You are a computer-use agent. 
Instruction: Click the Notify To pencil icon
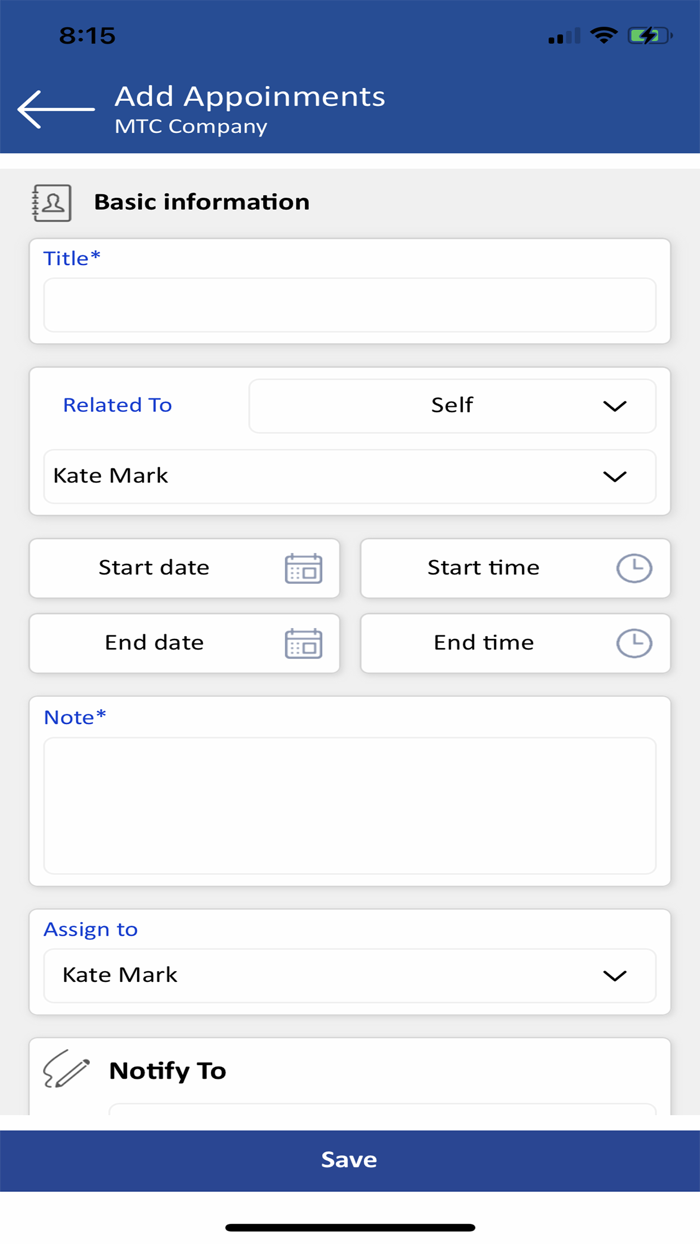click(67, 1070)
